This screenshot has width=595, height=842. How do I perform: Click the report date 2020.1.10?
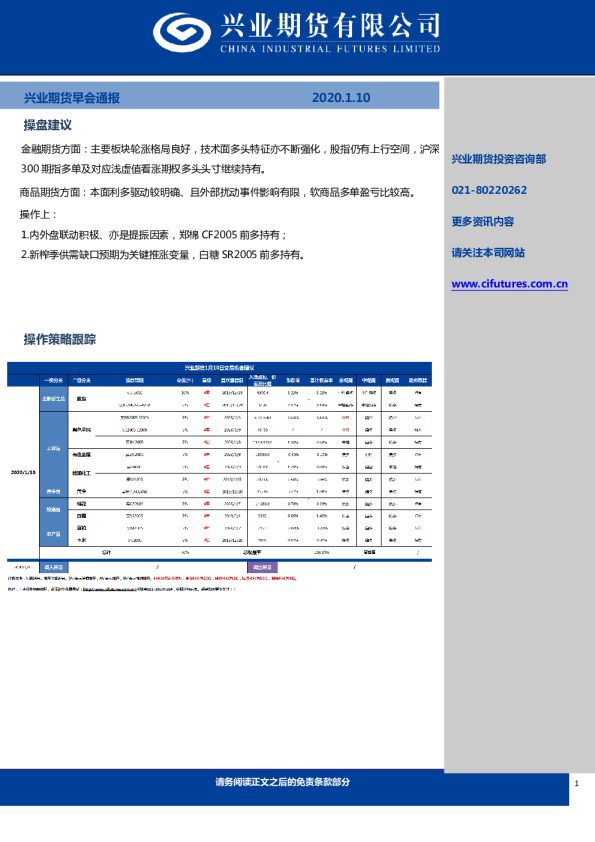341,98
